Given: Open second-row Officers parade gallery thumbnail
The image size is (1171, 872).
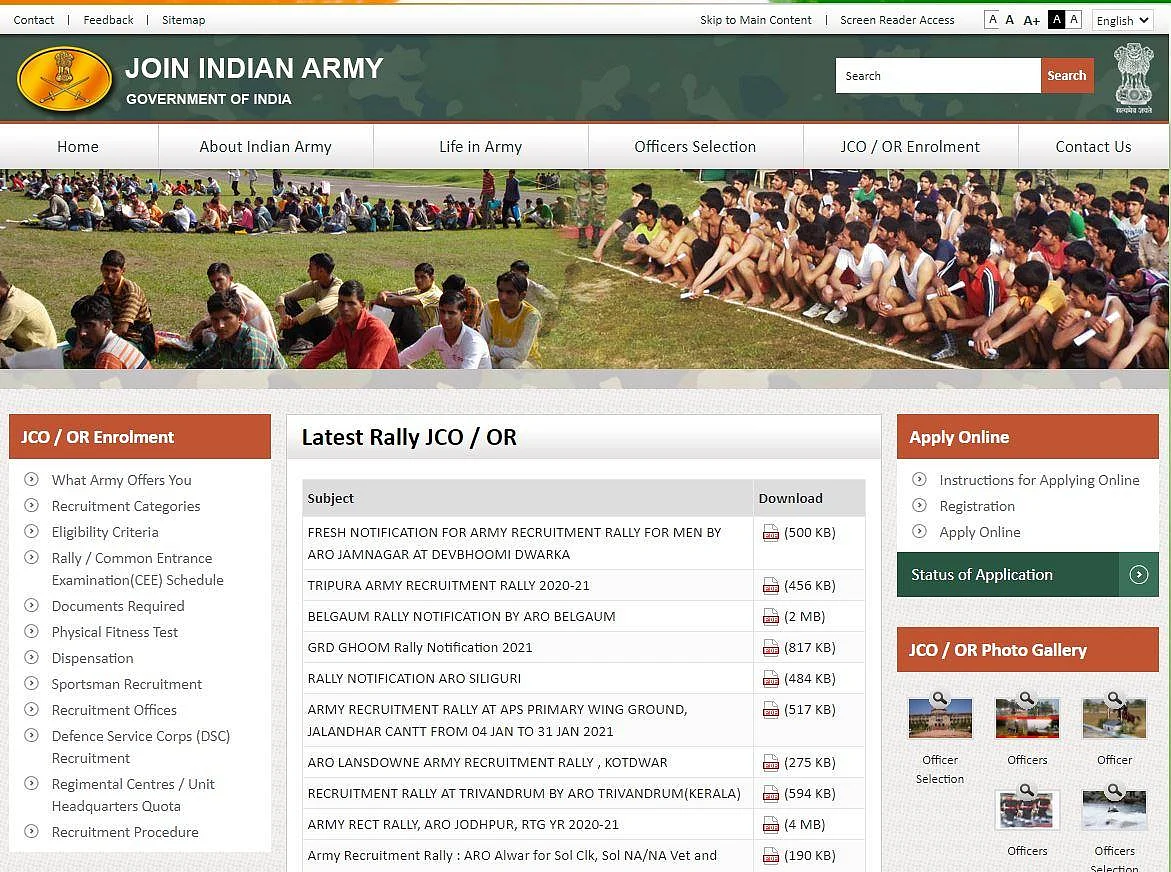Looking at the screenshot, I should pos(1027,809).
